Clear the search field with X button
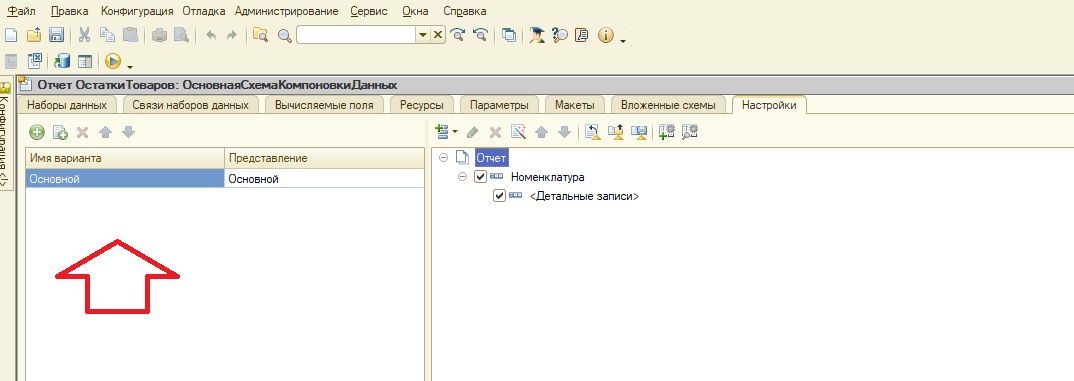Screen dimensions: 1074x381 click(438, 35)
